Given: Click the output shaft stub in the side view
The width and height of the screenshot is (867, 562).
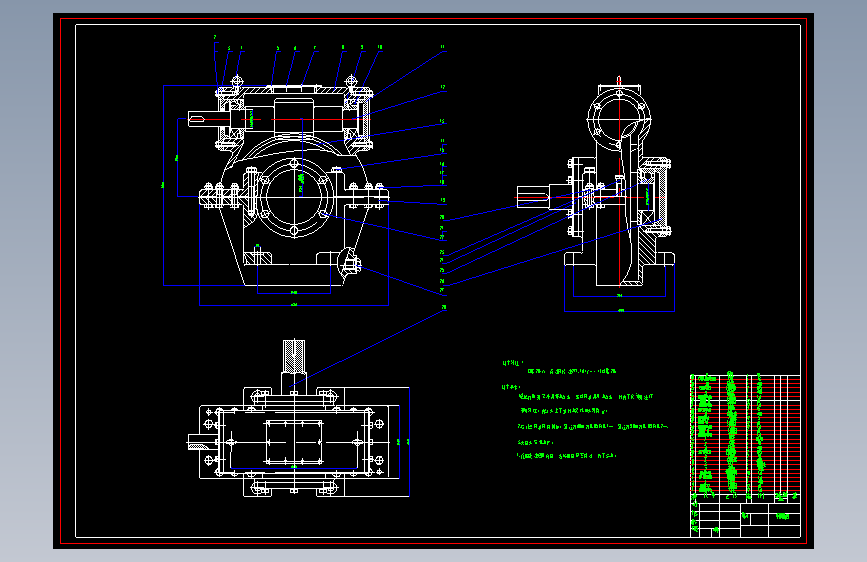Looking at the screenshot, I should [533, 197].
